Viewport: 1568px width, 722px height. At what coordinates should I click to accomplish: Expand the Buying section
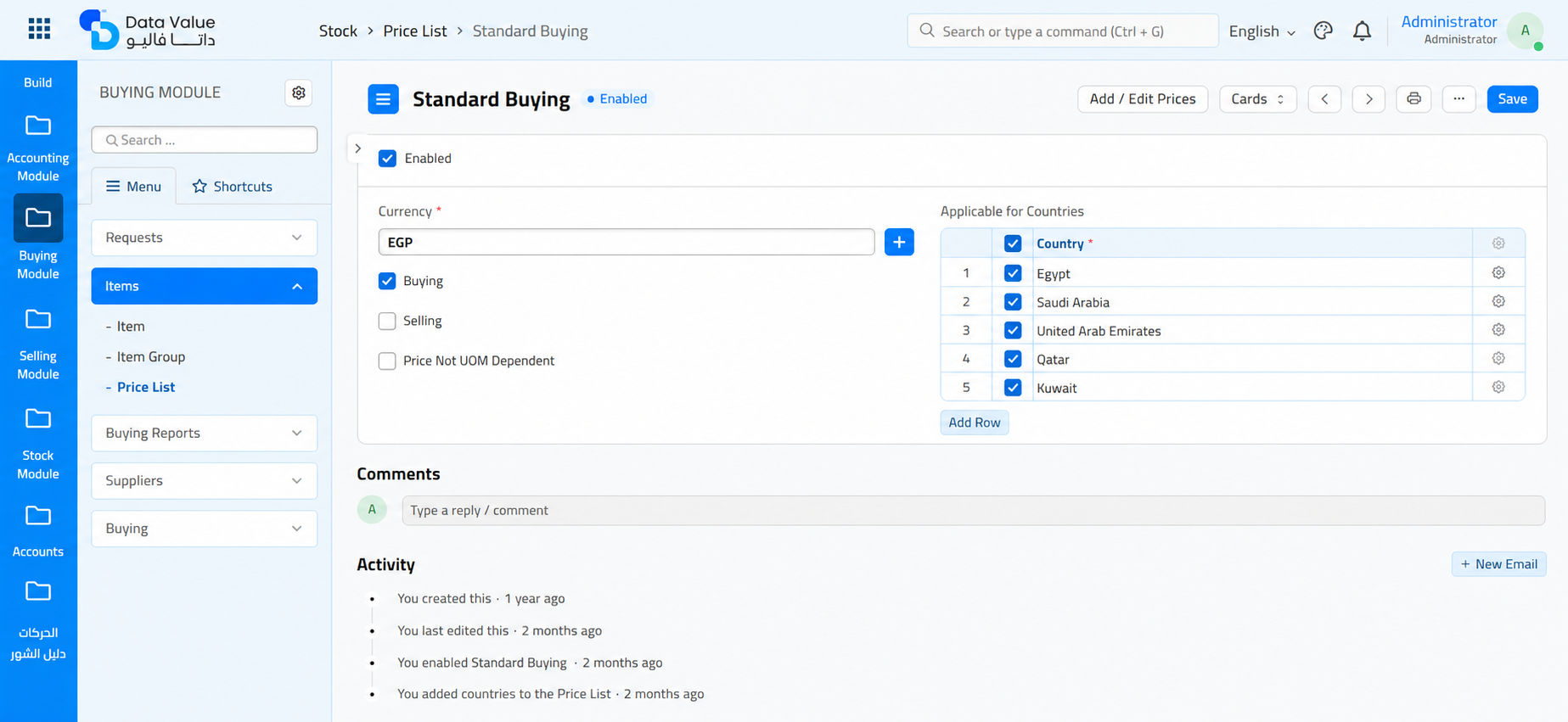(205, 529)
